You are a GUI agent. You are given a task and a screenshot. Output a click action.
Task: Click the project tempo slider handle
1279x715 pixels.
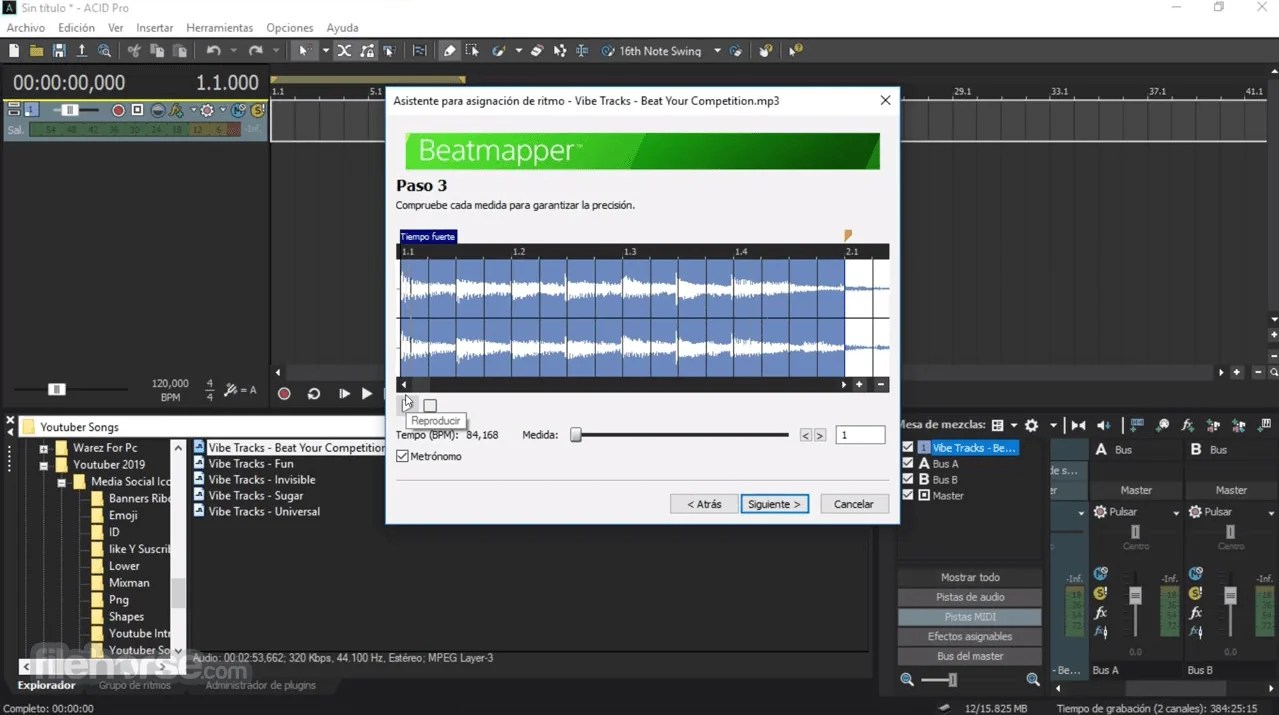click(57, 389)
